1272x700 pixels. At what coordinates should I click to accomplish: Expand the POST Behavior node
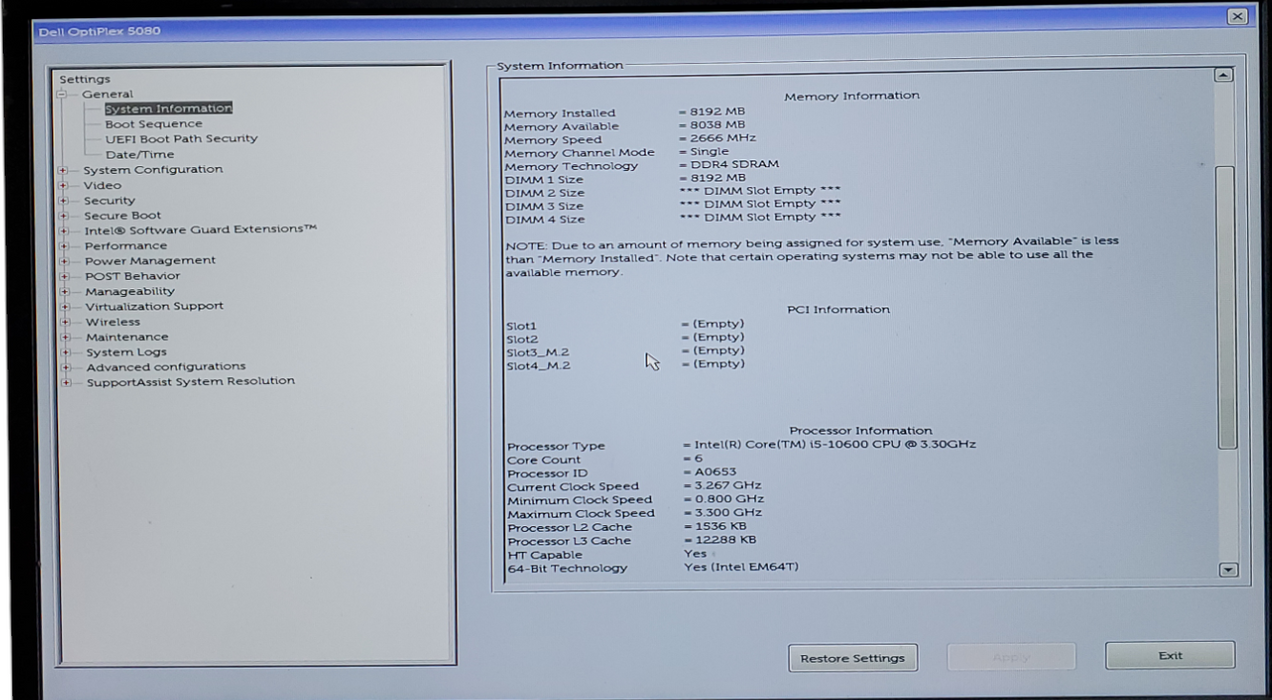click(65, 276)
